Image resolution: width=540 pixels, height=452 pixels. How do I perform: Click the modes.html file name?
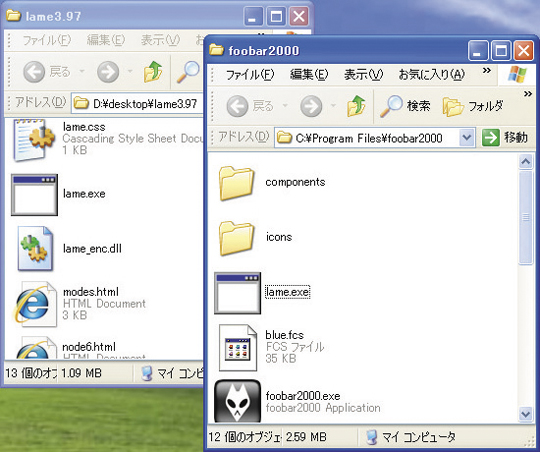pyautogui.click(x=91, y=292)
